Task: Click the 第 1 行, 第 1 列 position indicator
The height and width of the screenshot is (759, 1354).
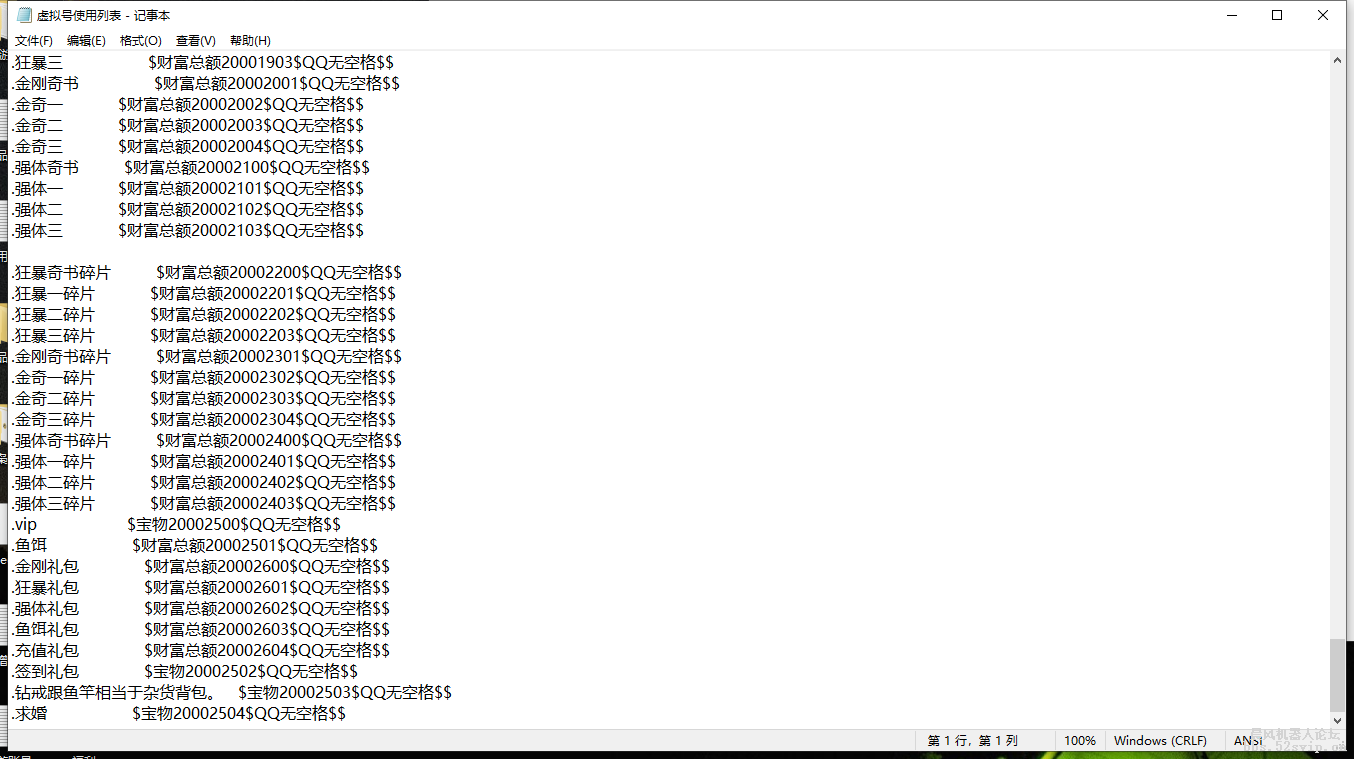Action: click(972, 741)
